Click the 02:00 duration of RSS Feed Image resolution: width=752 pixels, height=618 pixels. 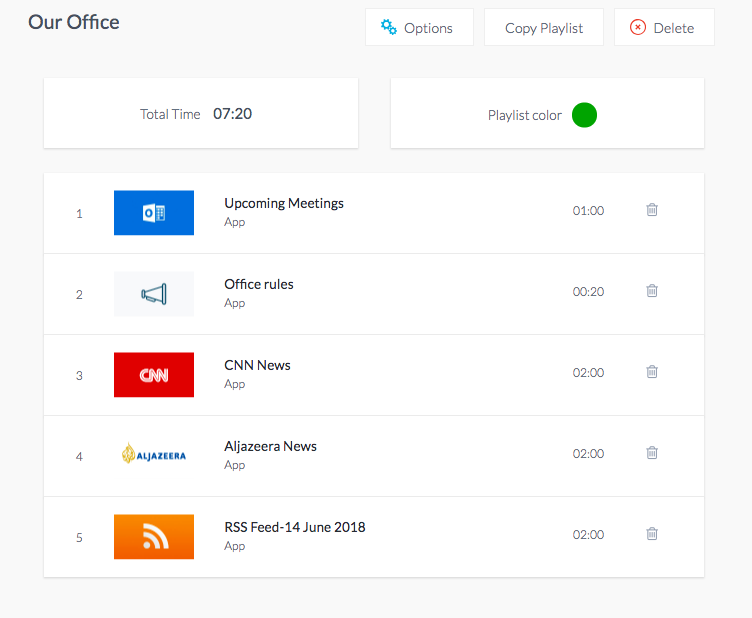point(588,535)
